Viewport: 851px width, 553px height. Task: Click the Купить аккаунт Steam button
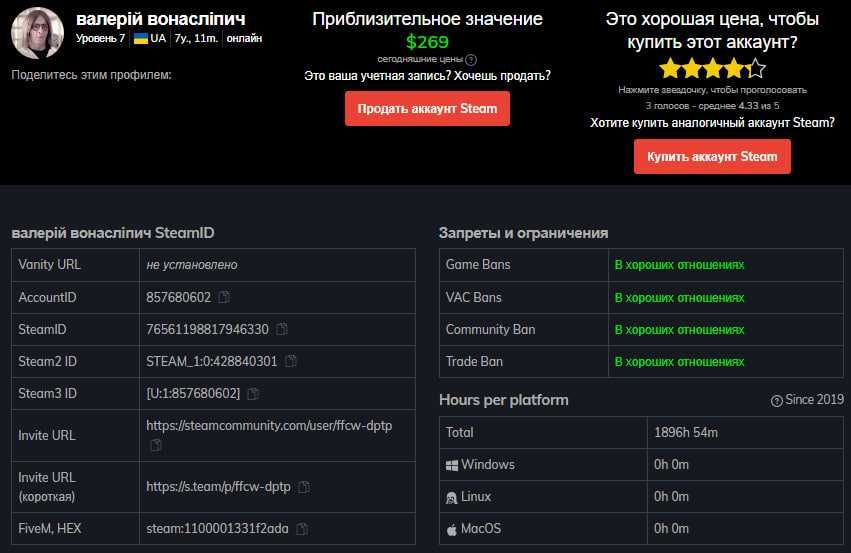(712, 156)
